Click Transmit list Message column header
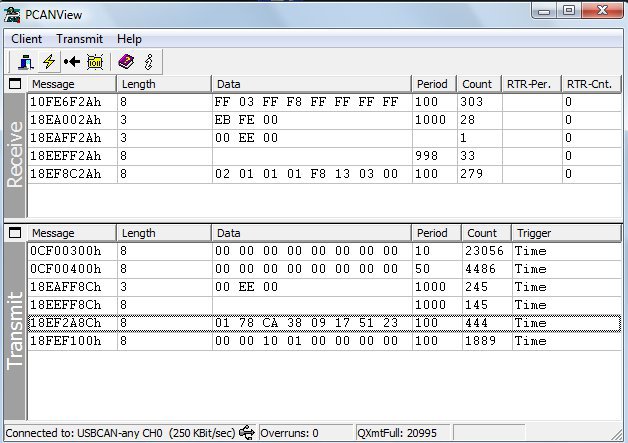This screenshot has width=628, height=443. pos(72,233)
